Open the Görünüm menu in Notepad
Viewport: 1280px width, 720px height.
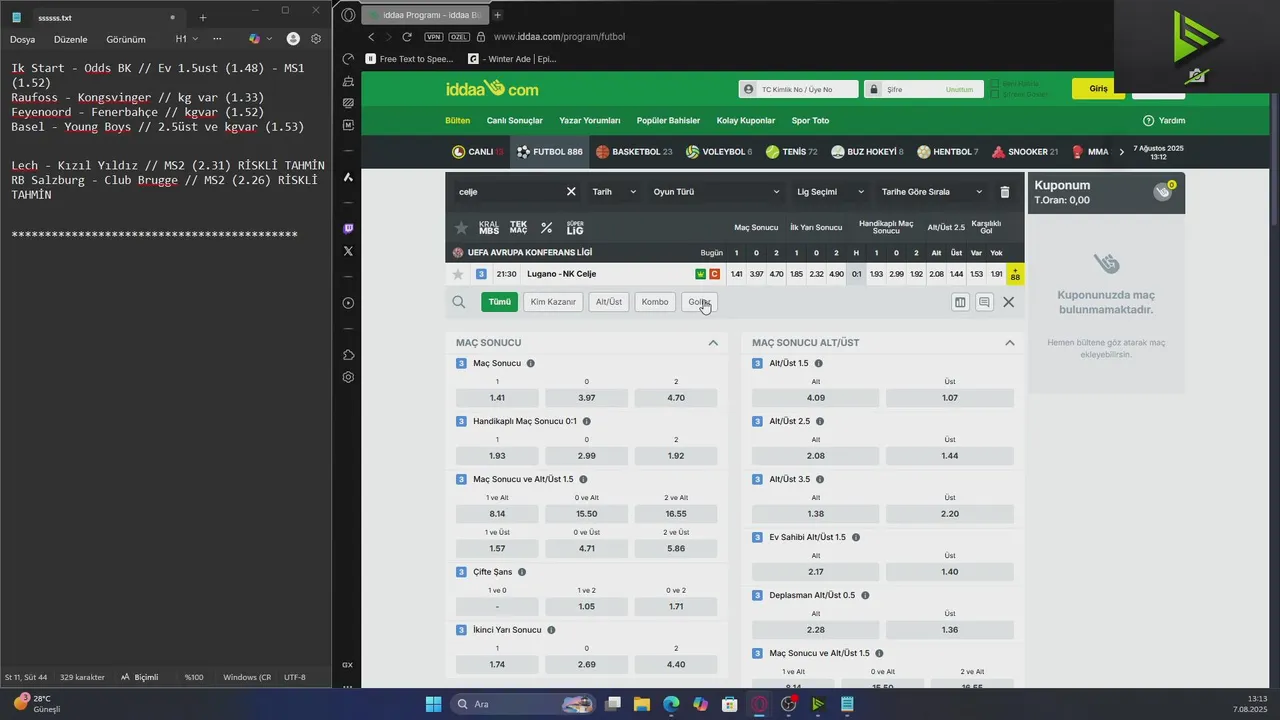(x=126, y=40)
